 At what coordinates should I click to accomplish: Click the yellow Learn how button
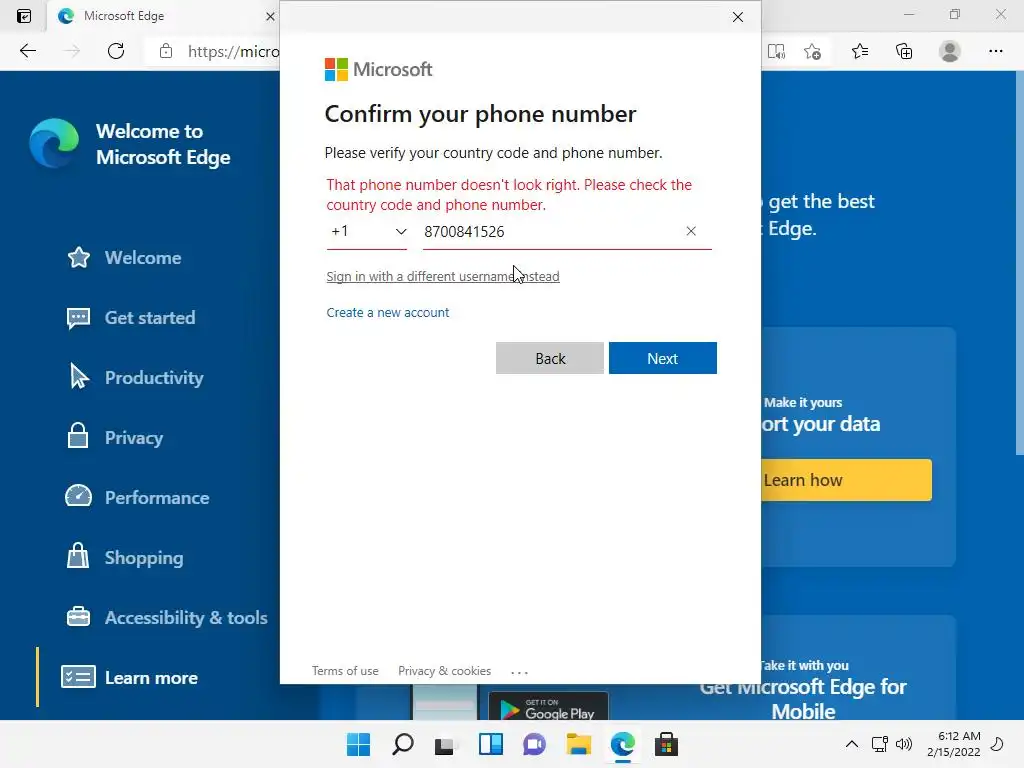[846, 480]
